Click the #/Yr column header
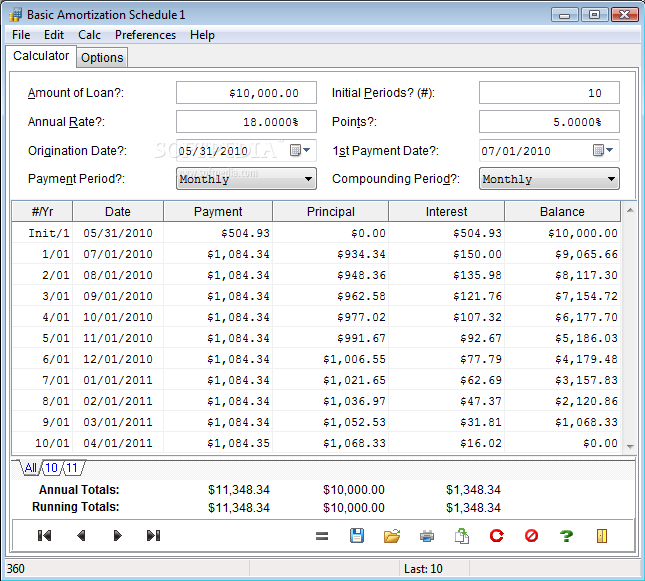 (42, 211)
